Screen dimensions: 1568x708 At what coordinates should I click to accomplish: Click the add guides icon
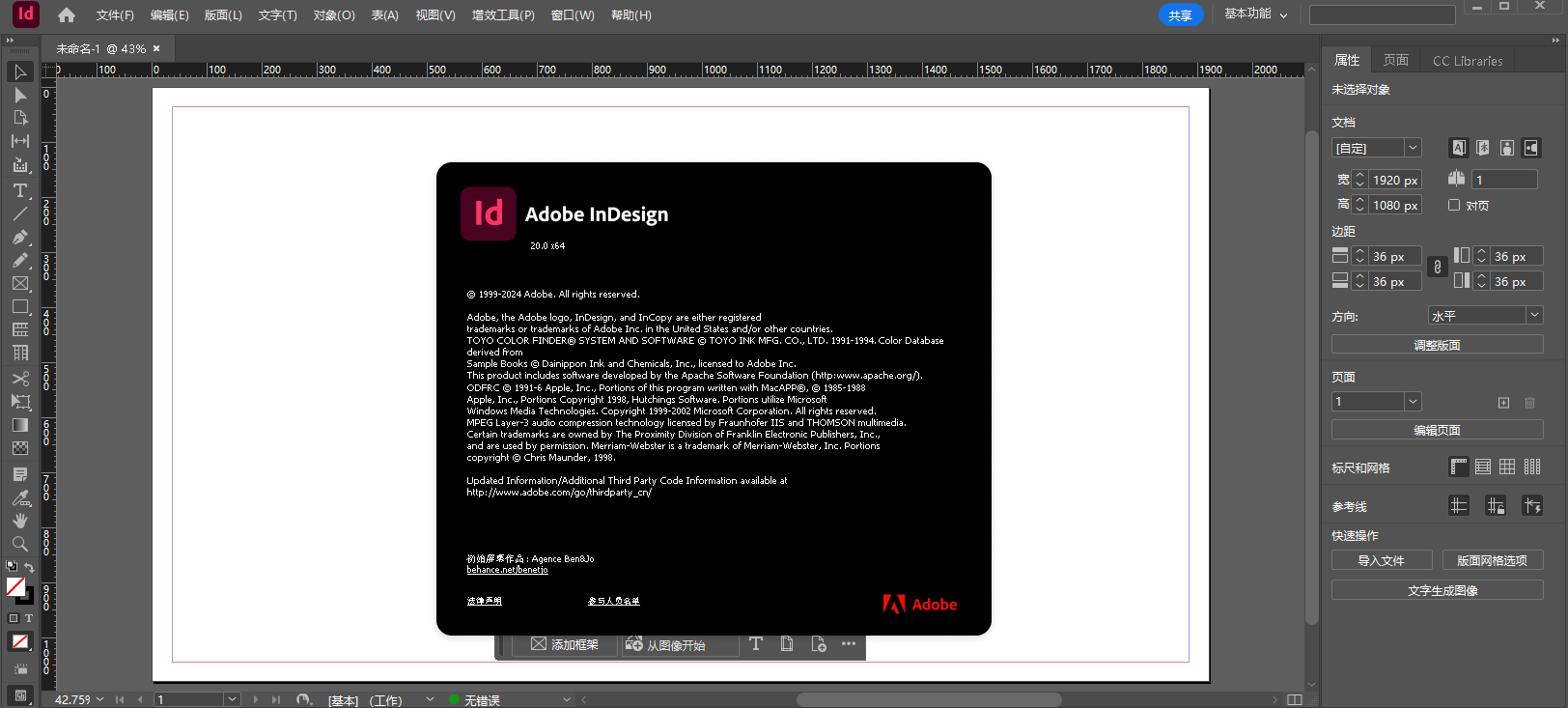(x=1459, y=505)
